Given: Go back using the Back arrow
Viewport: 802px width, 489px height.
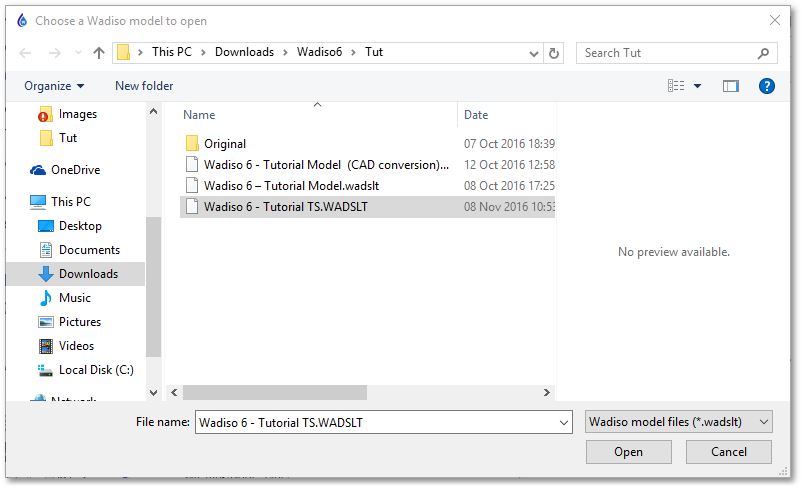Looking at the screenshot, I should pyautogui.click(x=25, y=53).
